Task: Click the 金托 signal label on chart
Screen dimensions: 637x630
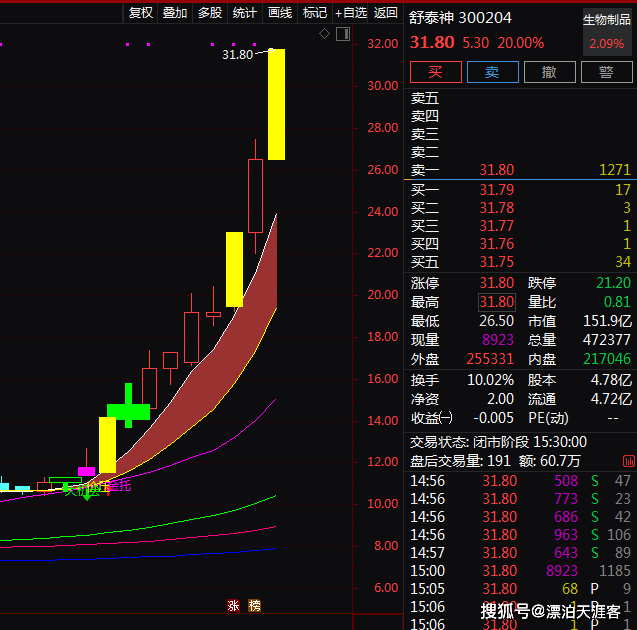Action: tap(117, 486)
